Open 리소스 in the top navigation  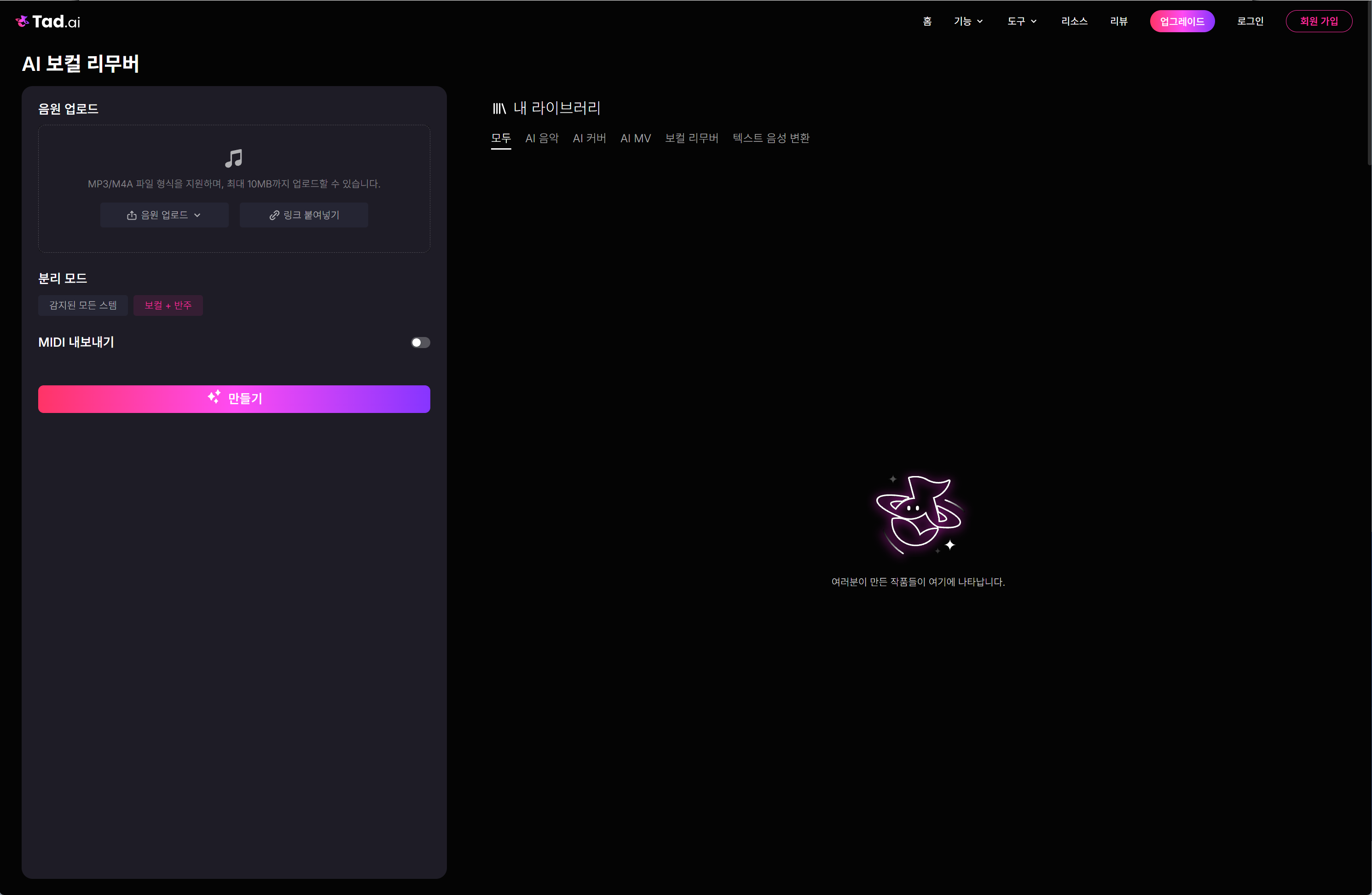point(1075,21)
